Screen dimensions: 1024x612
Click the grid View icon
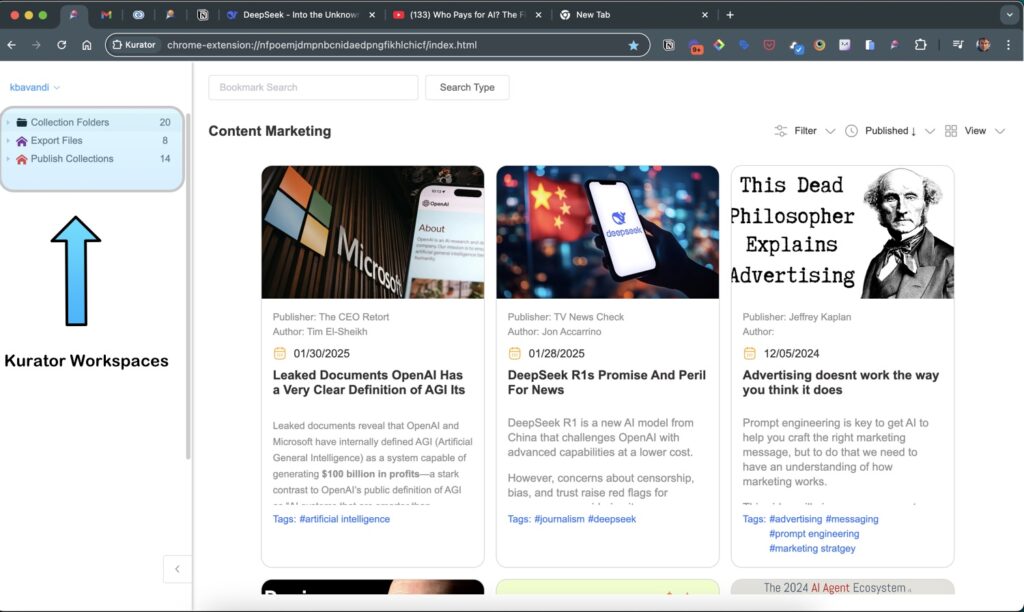(x=951, y=131)
